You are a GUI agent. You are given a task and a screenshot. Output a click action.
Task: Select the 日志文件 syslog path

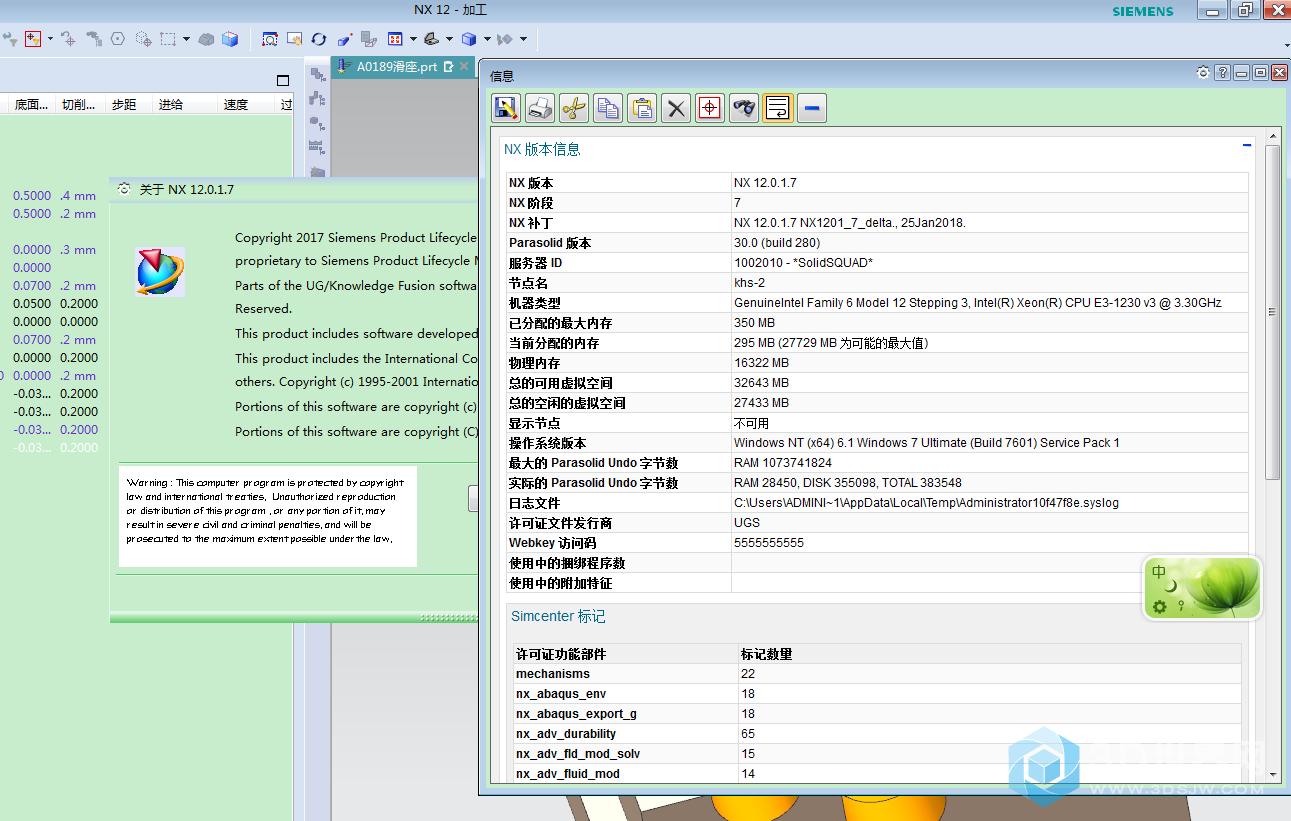[x=926, y=503]
